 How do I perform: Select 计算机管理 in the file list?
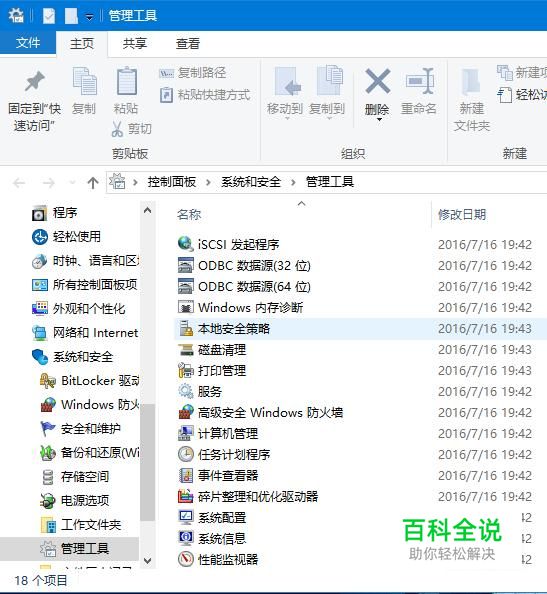pos(228,433)
